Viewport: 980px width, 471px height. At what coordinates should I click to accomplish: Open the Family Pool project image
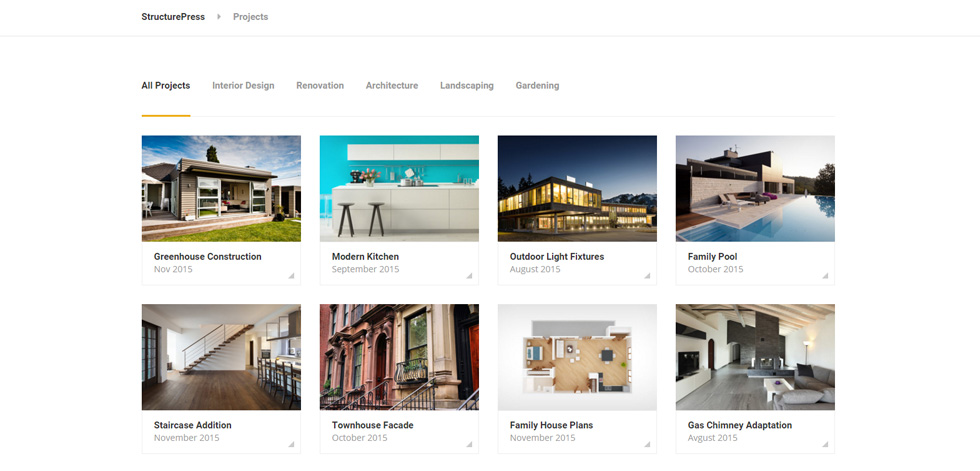[x=755, y=189]
